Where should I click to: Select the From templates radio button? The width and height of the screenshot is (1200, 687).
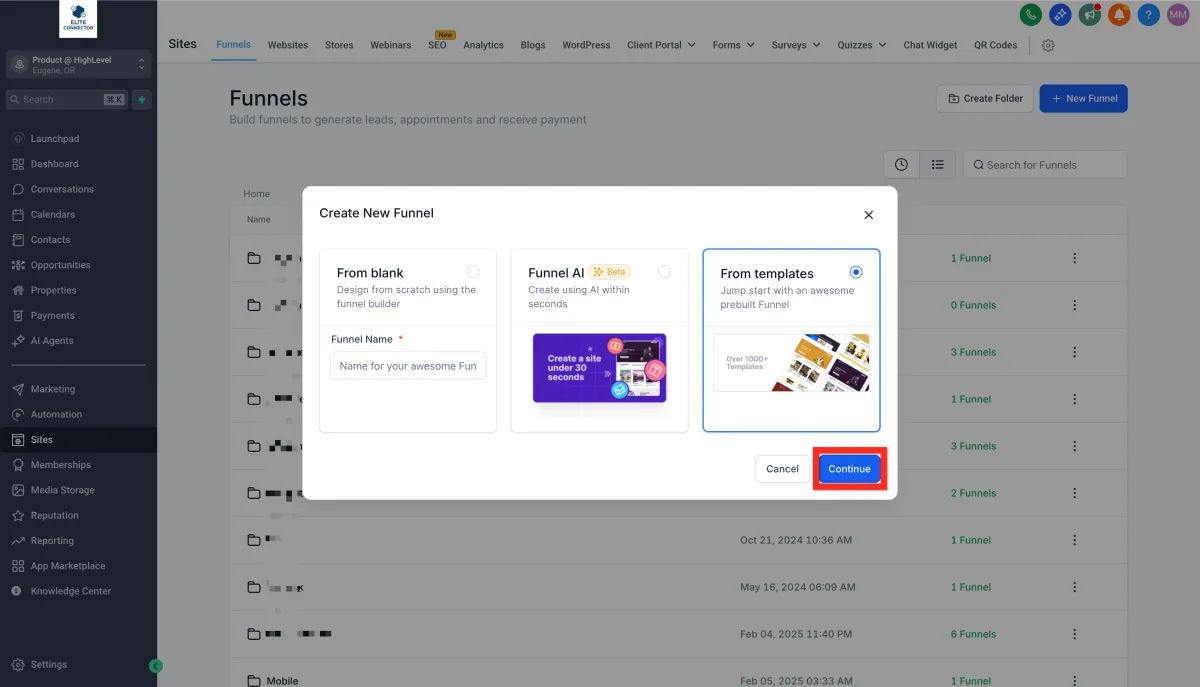click(x=856, y=272)
